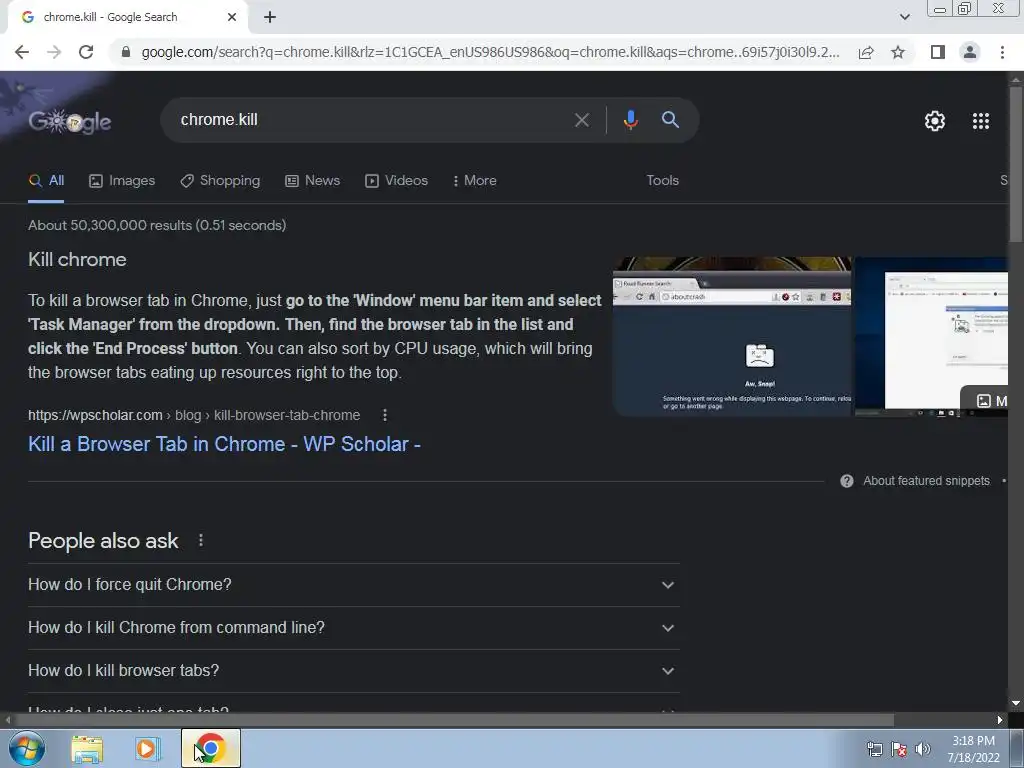The width and height of the screenshot is (1024, 768).
Task: Click the forward navigation arrow
Action: (54, 52)
